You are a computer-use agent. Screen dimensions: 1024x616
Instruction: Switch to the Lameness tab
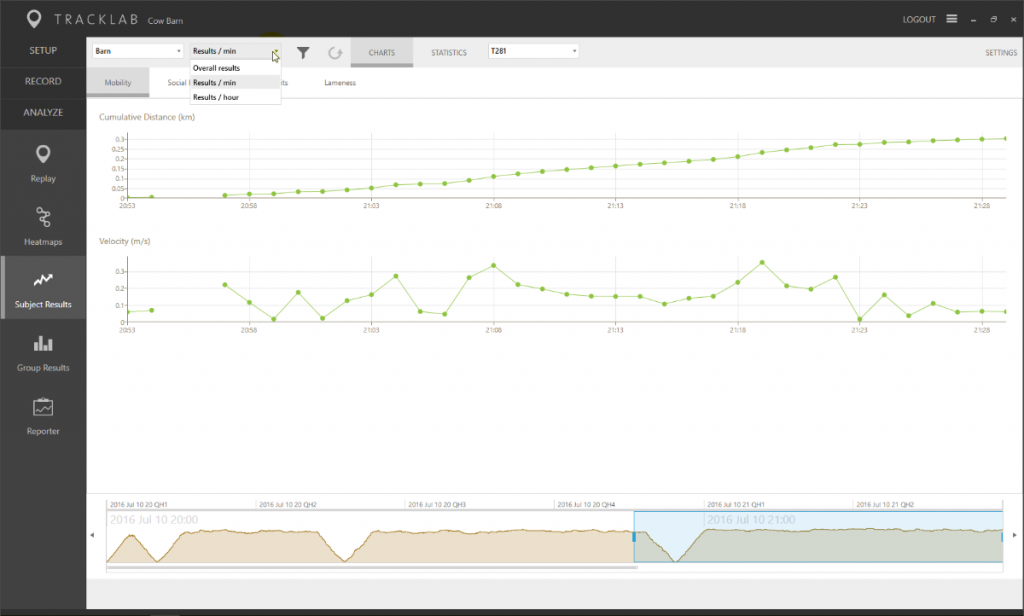pyautogui.click(x=340, y=83)
